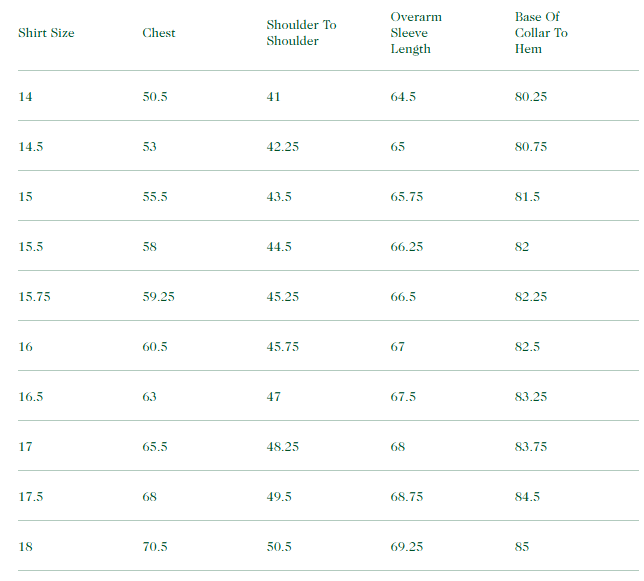This screenshot has width=644, height=581.
Task: Select the 83.75 collar to hem value
Action: click(531, 447)
